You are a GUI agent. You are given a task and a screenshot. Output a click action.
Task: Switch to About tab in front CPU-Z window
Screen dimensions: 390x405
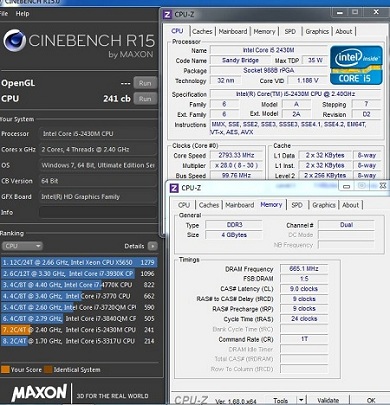[x=351, y=205]
